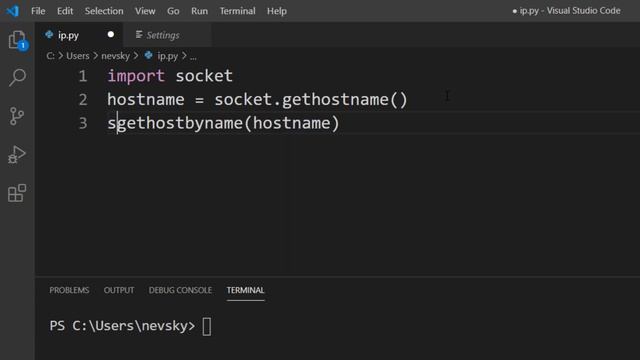This screenshot has height=360, width=640.
Task: Click the 'import' keyword on line 1
Action: [x=136, y=76]
